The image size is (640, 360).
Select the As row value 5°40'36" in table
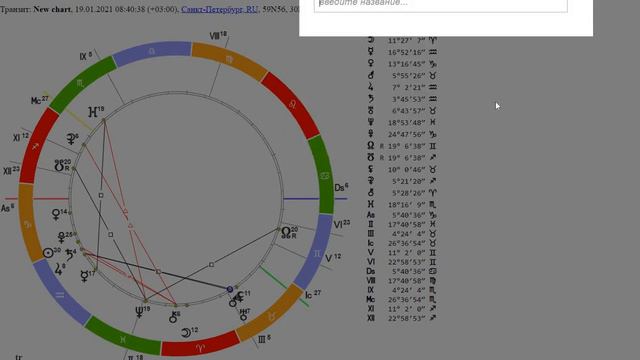(x=409, y=215)
